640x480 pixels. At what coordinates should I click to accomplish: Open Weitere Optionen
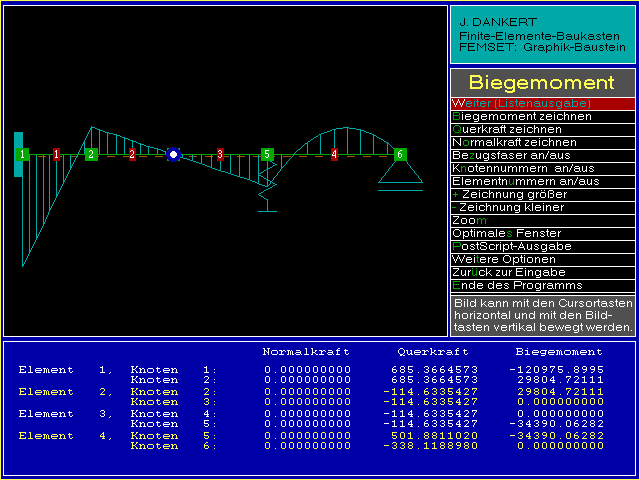pyautogui.click(x=542, y=259)
